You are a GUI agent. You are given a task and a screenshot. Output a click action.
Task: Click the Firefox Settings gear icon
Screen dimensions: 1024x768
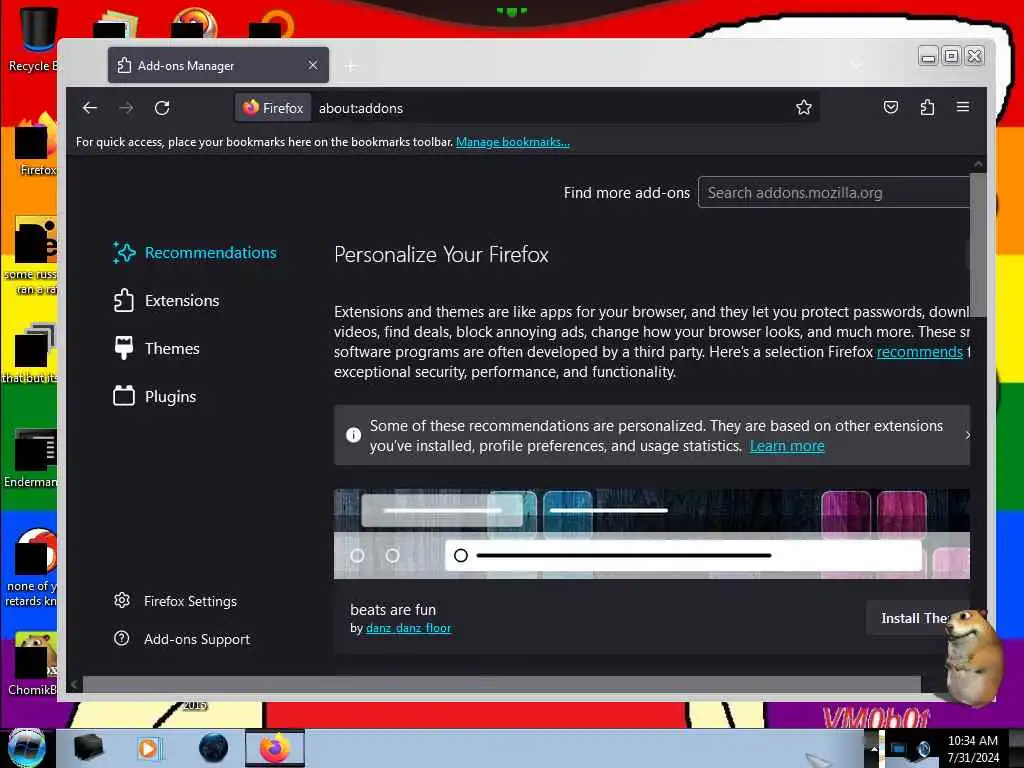pos(121,600)
